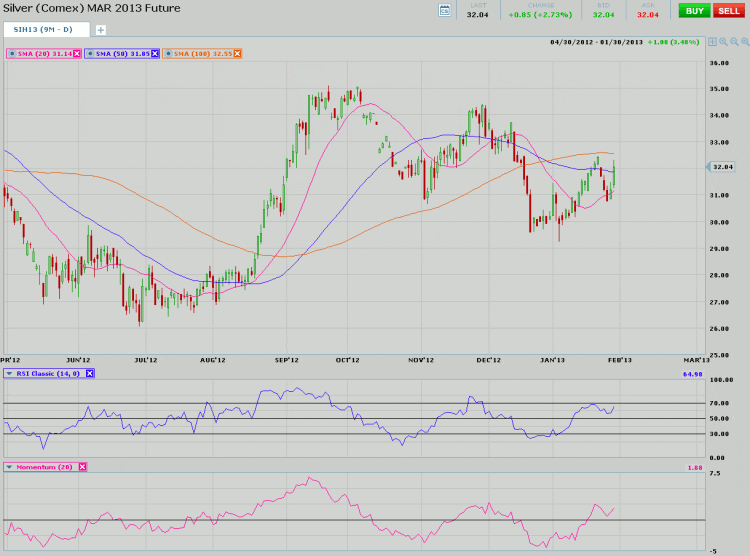750x556 pixels.
Task: Select the SIH13 (9M - D) tab
Action: pos(45,30)
